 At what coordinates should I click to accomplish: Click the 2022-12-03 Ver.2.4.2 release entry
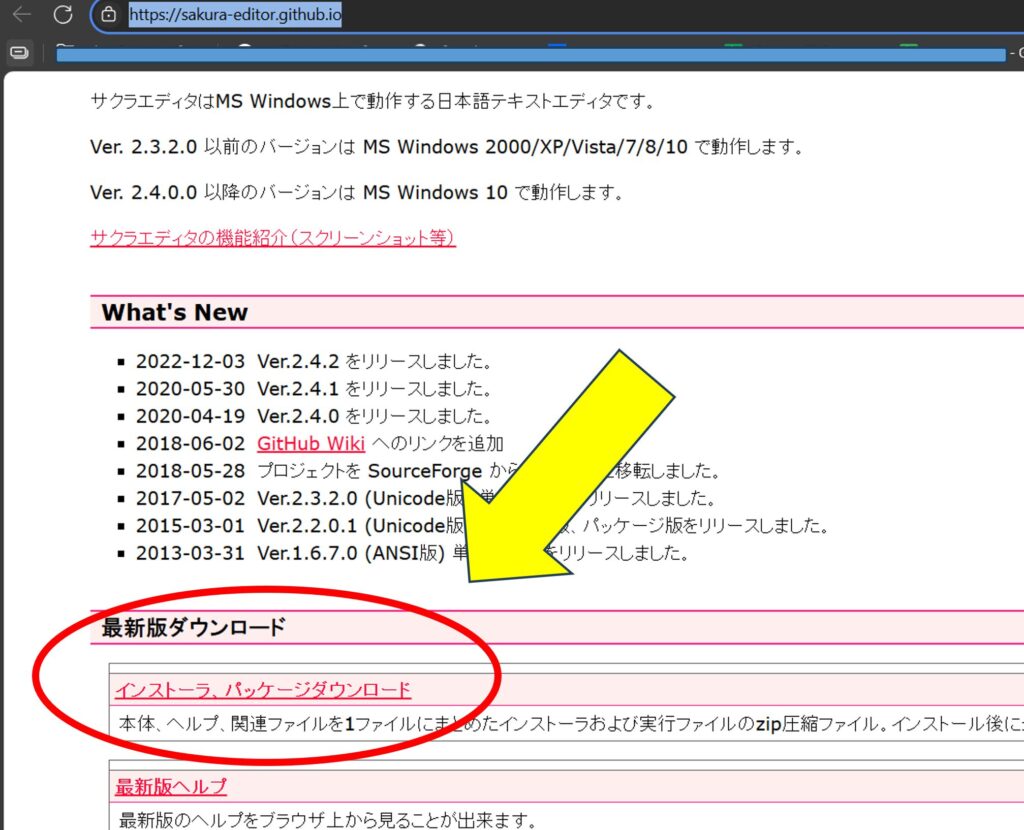312,361
